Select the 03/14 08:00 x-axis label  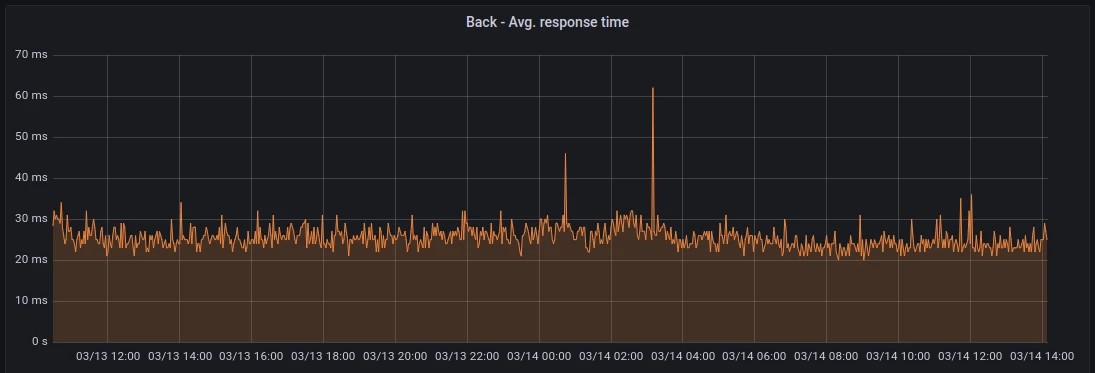point(826,356)
